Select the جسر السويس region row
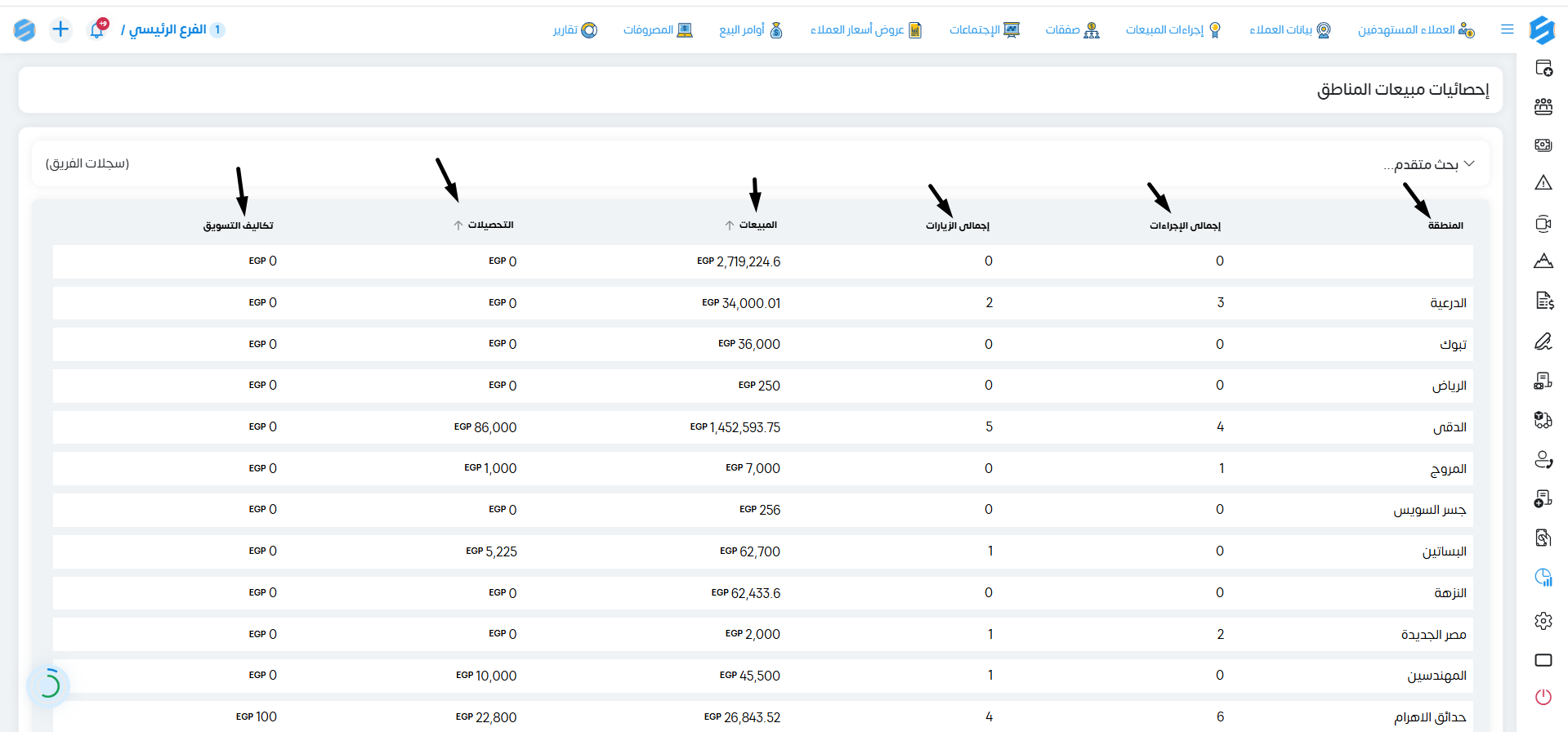 coord(763,510)
